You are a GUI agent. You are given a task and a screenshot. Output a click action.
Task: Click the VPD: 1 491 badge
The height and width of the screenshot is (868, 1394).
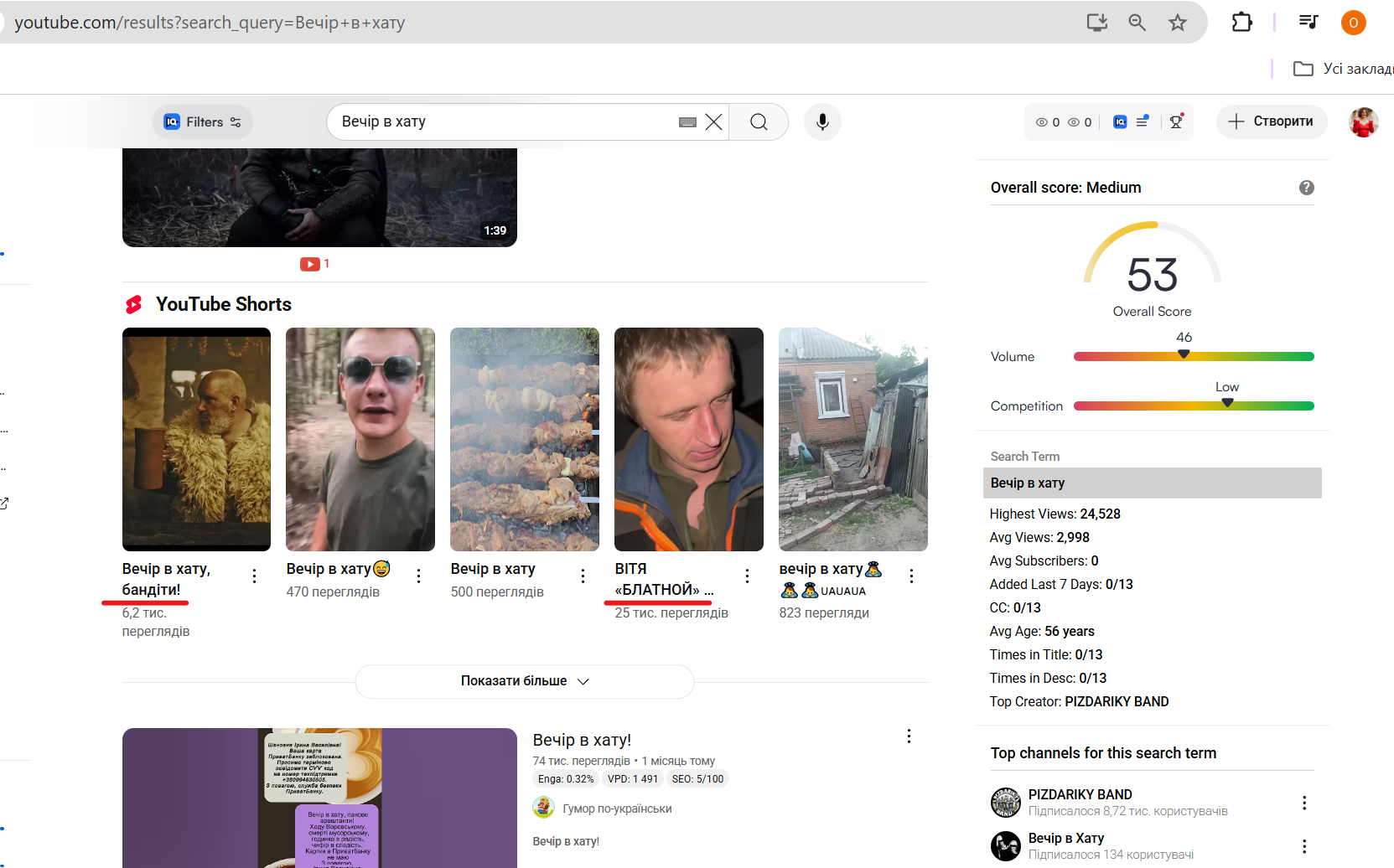633,779
